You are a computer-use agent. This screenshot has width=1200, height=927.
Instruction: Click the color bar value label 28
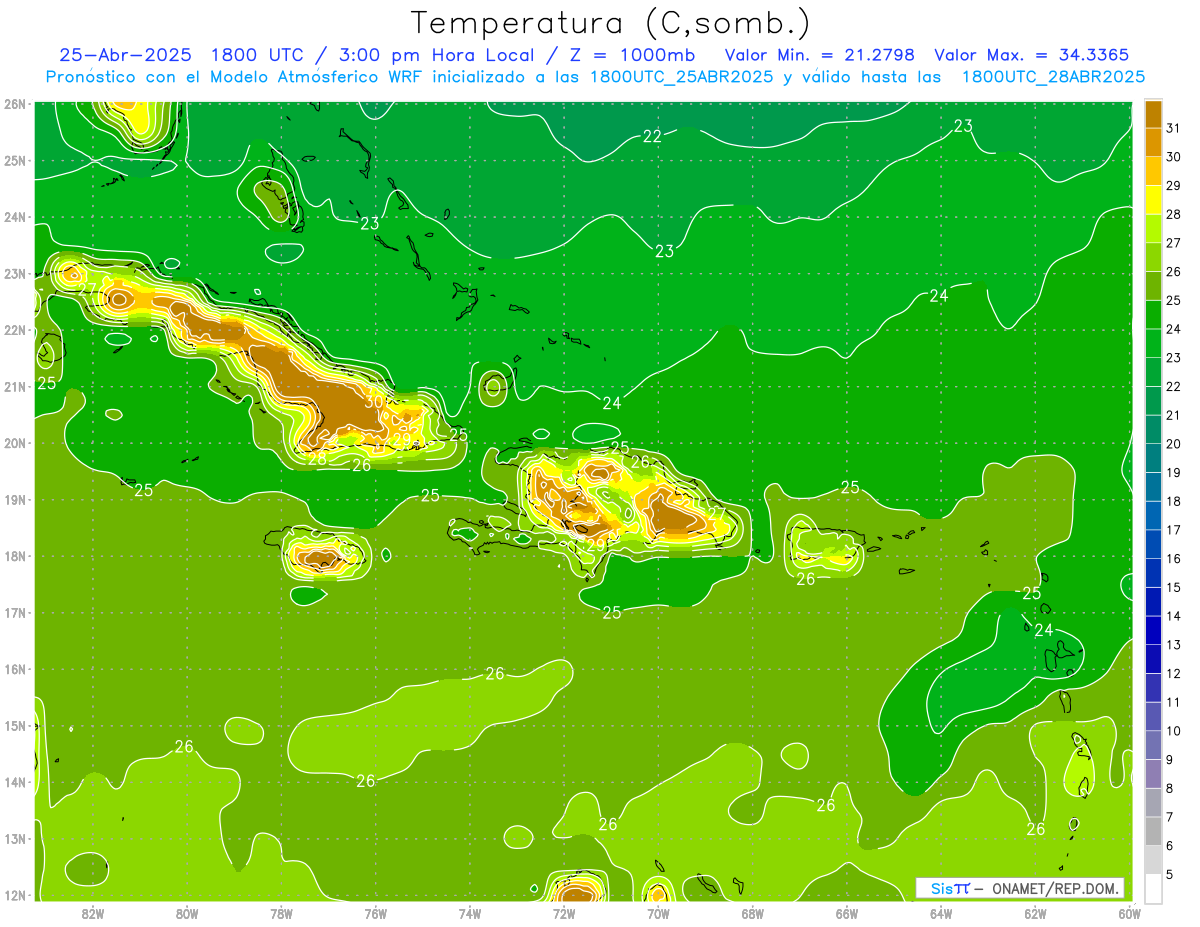point(1174,214)
